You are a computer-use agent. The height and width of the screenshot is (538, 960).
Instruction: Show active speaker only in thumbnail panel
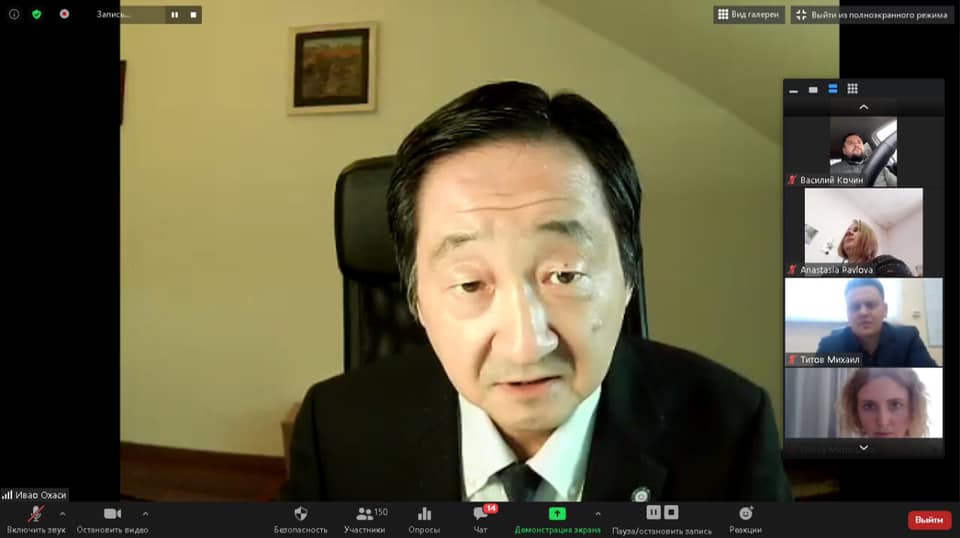(813, 89)
